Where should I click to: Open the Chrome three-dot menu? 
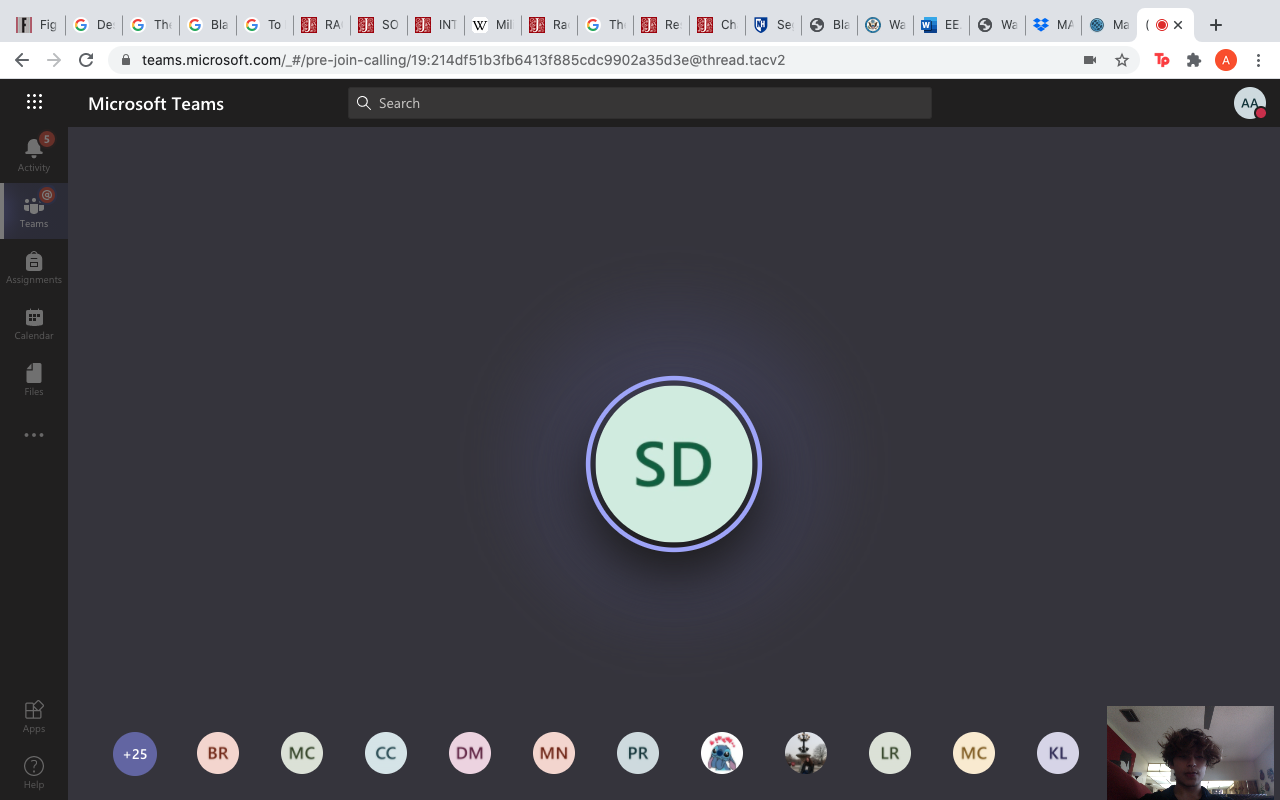pyautogui.click(x=1258, y=60)
